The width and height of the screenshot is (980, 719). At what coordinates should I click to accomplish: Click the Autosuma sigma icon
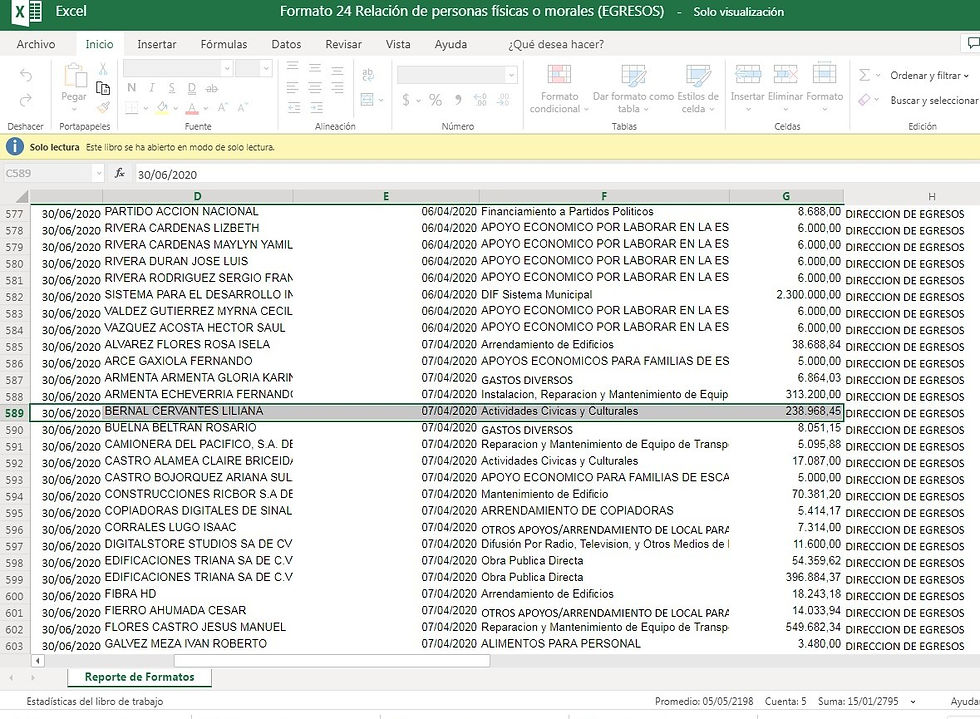point(864,75)
